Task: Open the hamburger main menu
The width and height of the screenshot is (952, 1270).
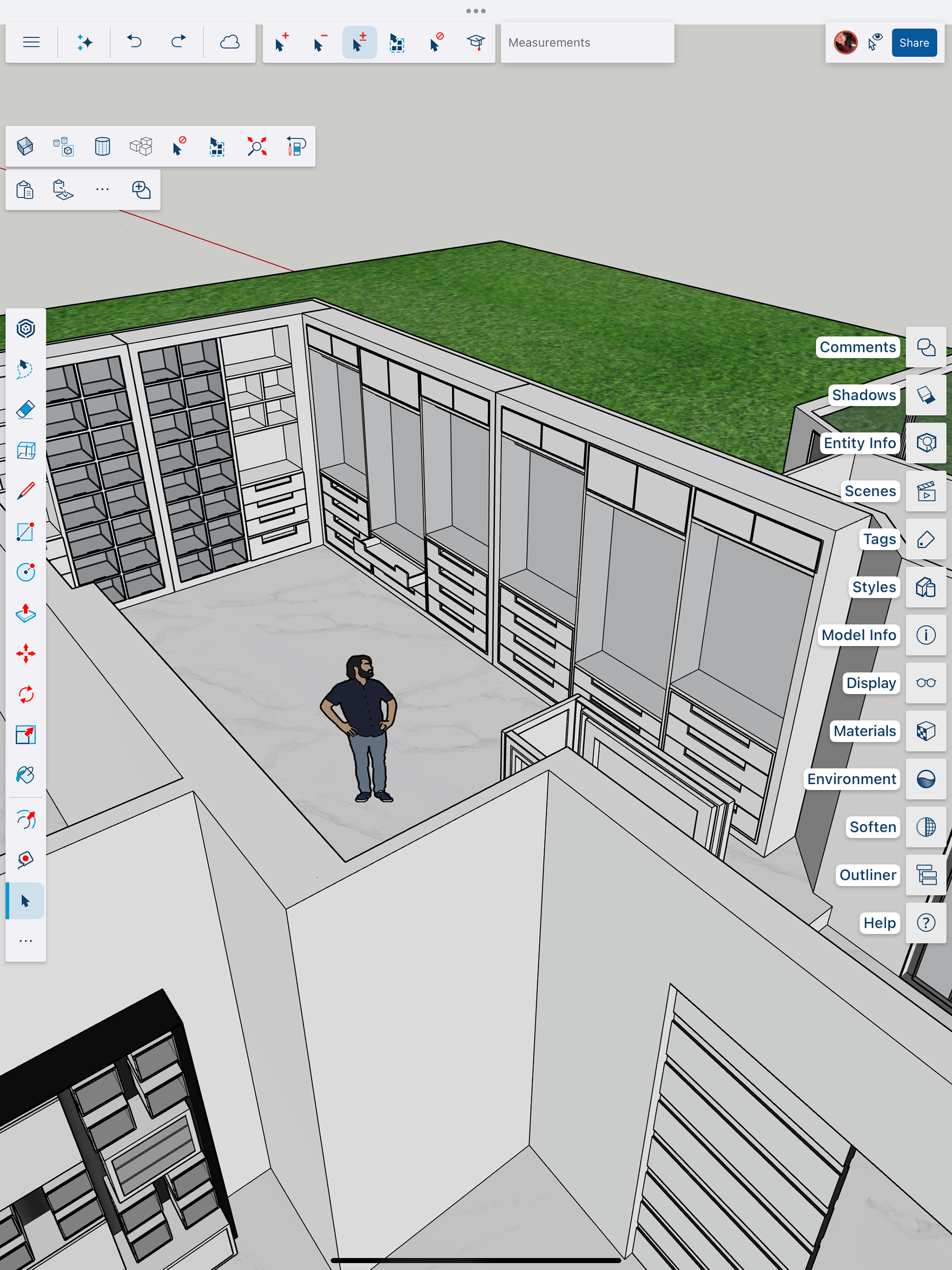Action: 31,43
